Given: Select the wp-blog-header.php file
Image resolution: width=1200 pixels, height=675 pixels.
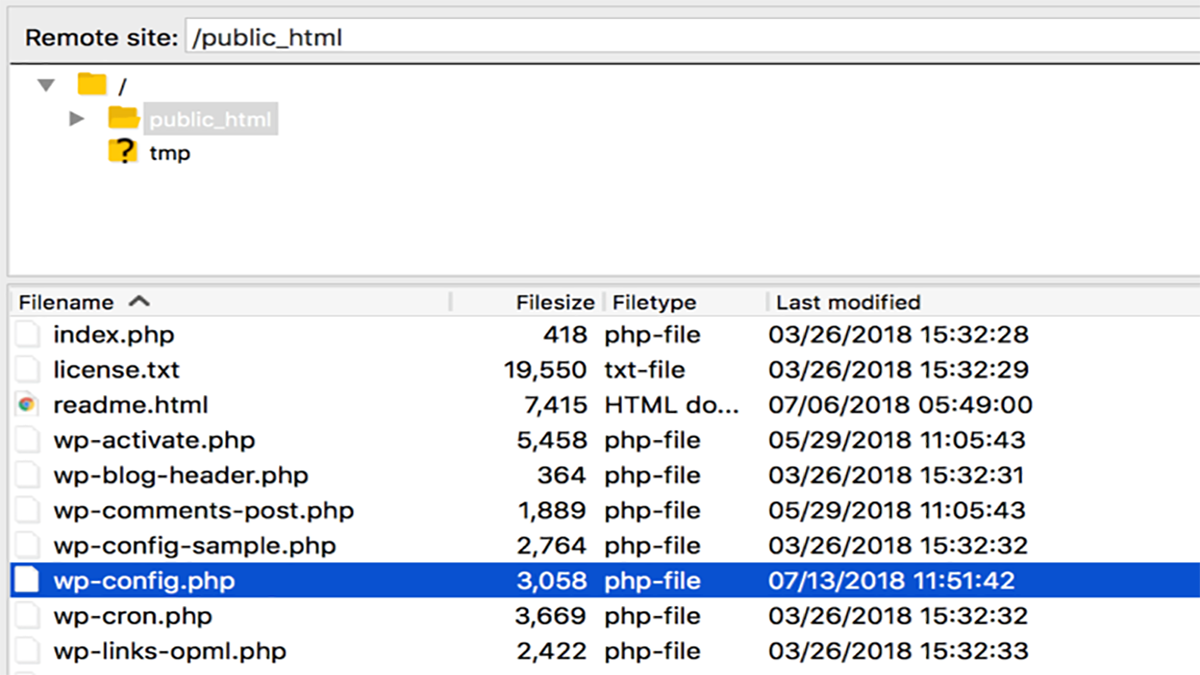Looking at the screenshot, I should pyautogui.click(x=605, y=475).
